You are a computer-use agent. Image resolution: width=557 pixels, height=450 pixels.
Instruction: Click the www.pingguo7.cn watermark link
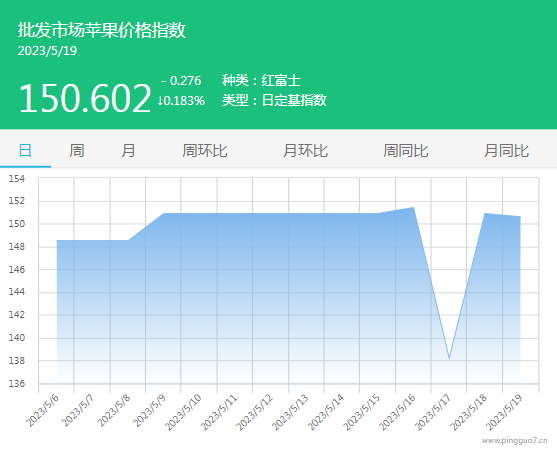[x=515, y=441]
